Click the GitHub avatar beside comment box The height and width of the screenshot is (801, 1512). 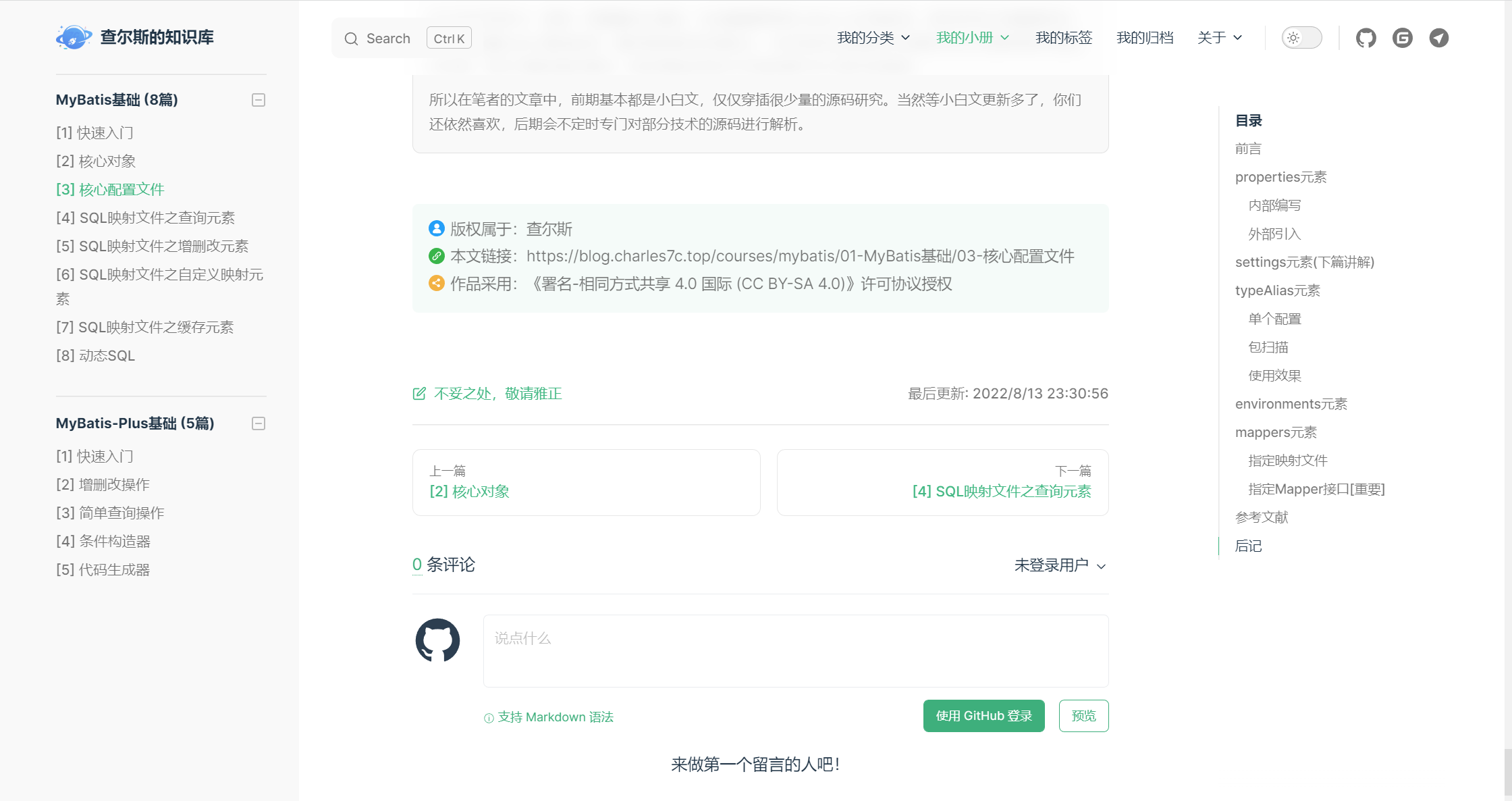(x=437, y=640)
